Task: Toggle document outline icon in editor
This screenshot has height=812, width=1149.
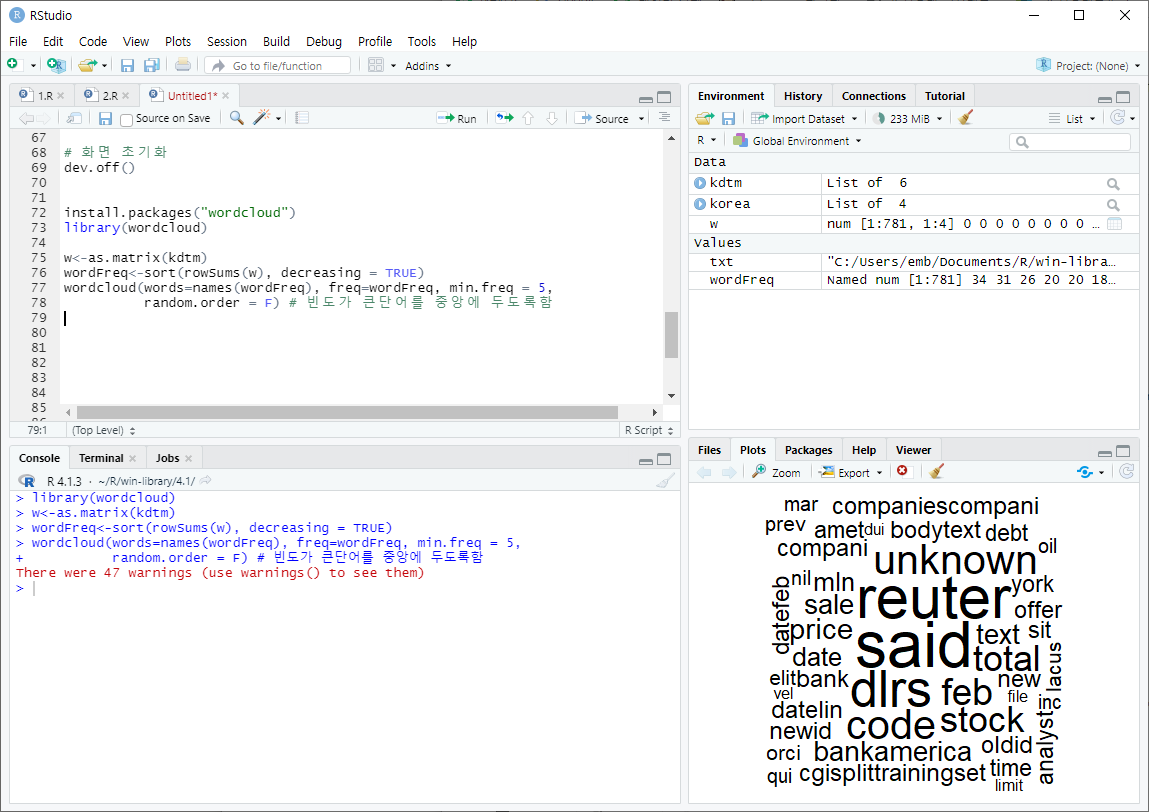Action: (665, 117)
